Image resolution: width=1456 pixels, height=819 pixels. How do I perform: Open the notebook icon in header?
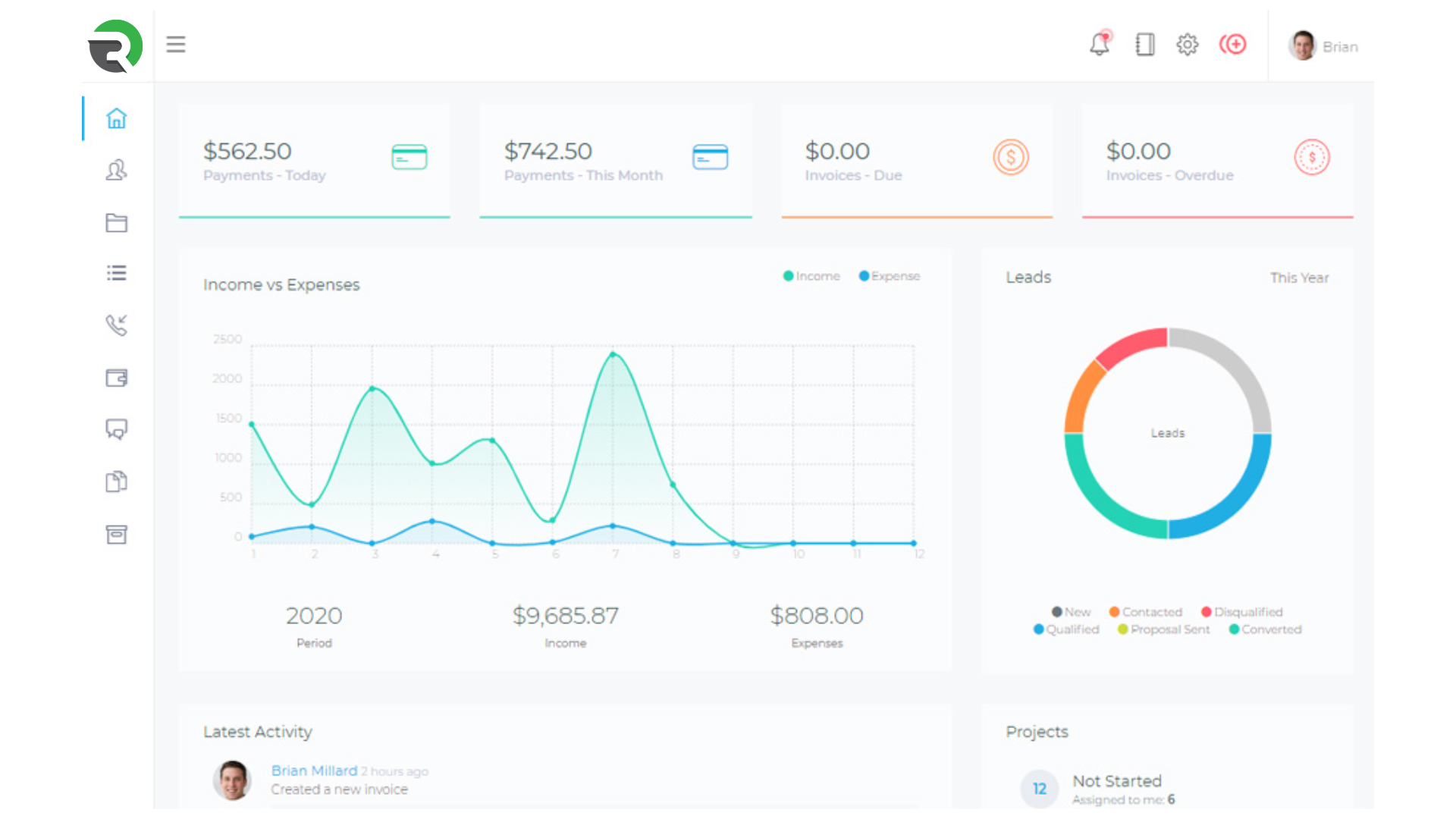(x=1145, y=45)
